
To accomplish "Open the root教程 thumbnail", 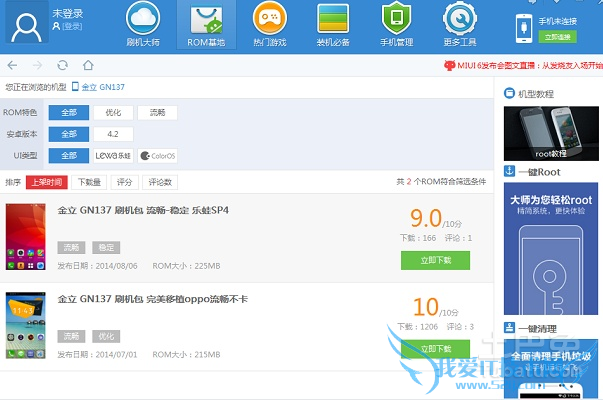I will (x=551, y=133).
